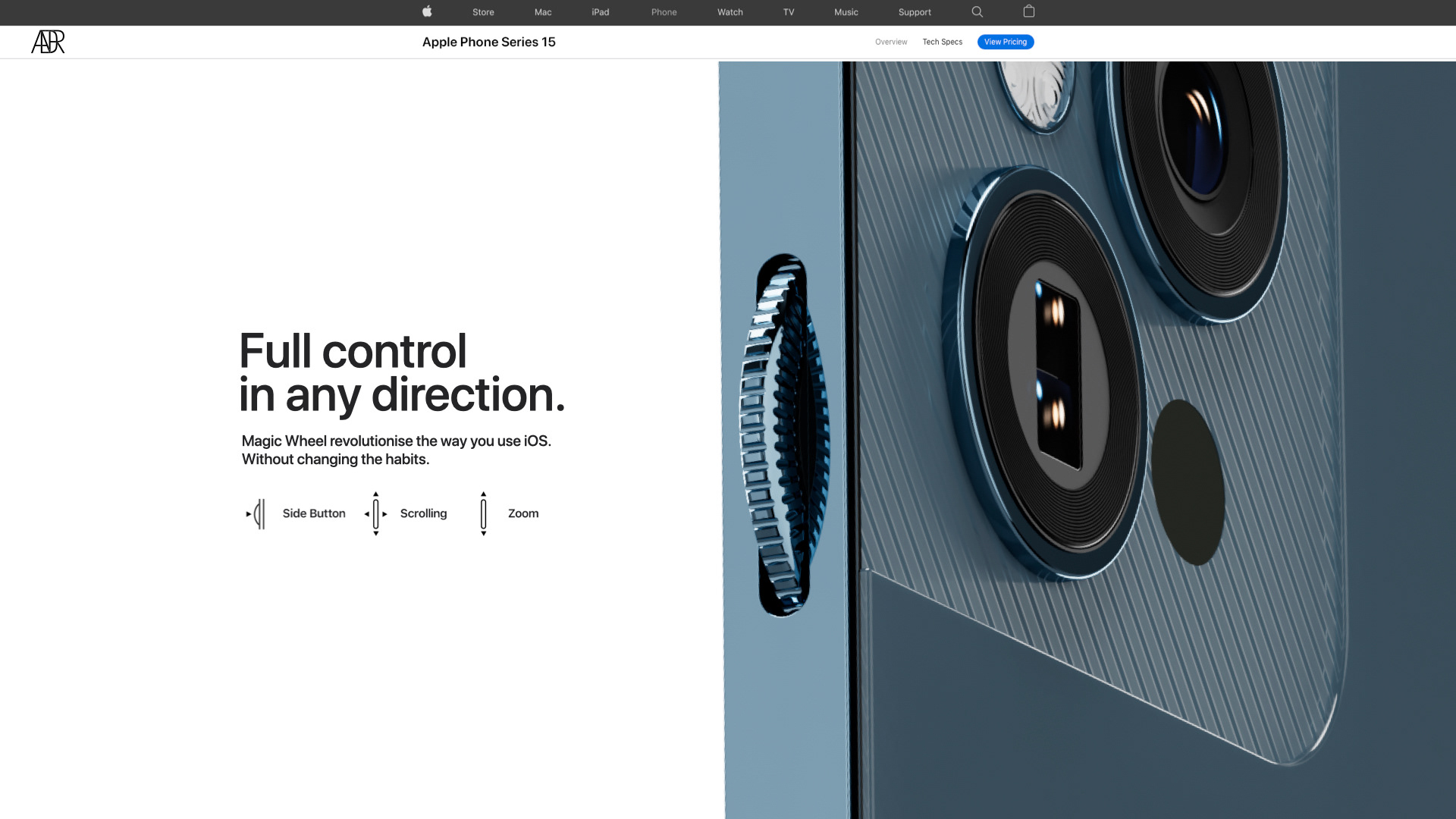The image size is (1456, 819).
Task: Open the Watch menu item
Action: [730, 12]
